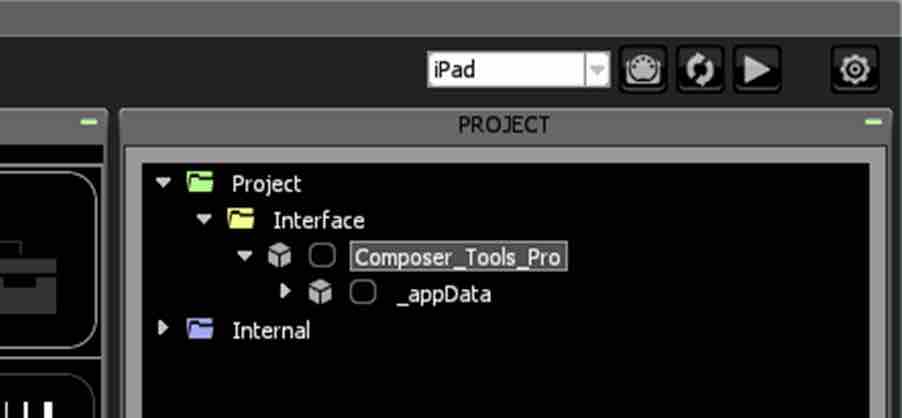This screenshot has height=418, width=902.
Task: Click the blue Internal folder icon
Action: [x=200, y=328]
